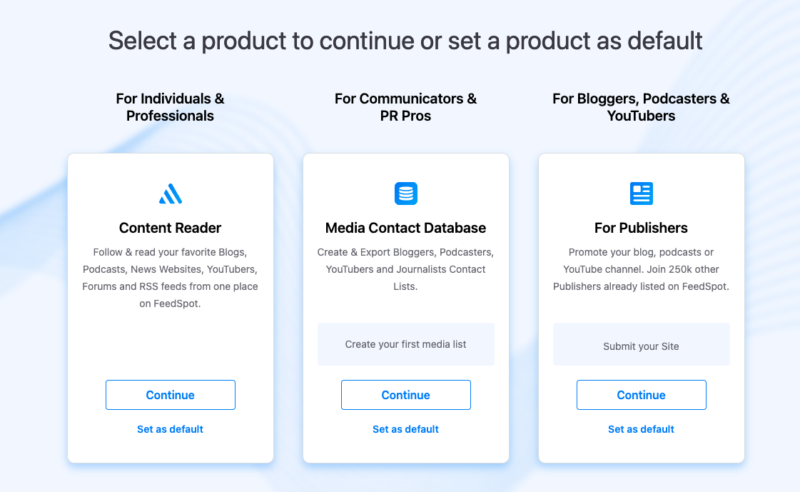Continue with the Content Reader product
The width and height of the screenshot is (800, 492).
pos(170,395)
